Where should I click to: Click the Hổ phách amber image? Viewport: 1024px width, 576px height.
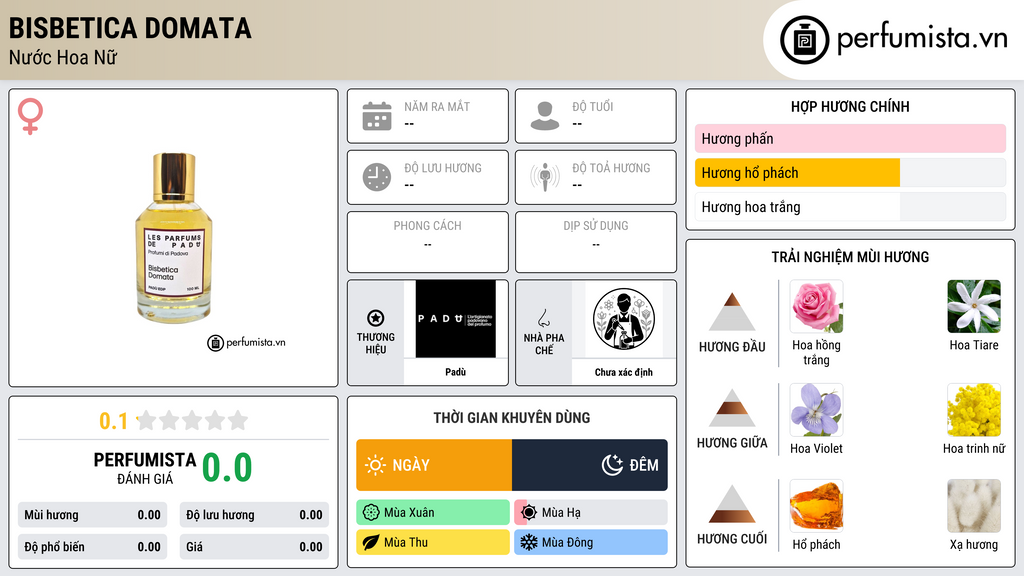pyautogui.click(x=816, y=505)
